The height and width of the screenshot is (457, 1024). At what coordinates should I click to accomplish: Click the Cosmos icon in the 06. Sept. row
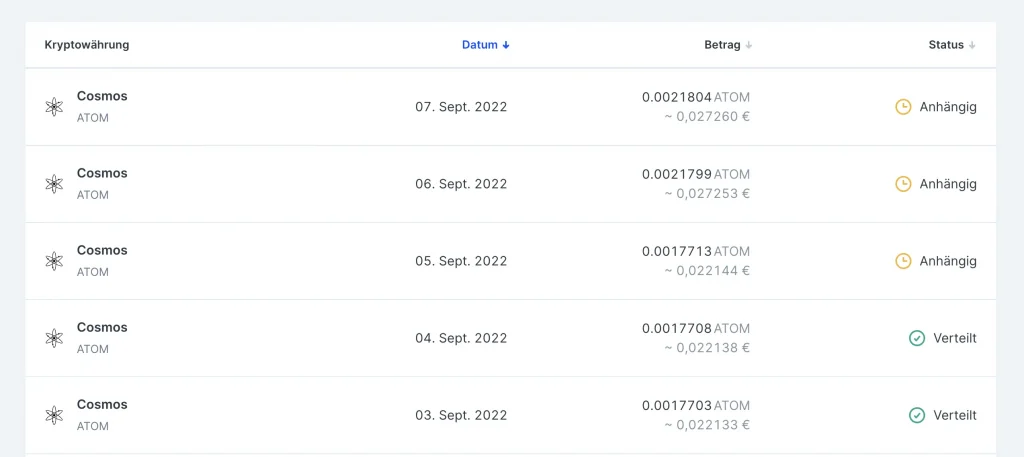click(54, 184)
